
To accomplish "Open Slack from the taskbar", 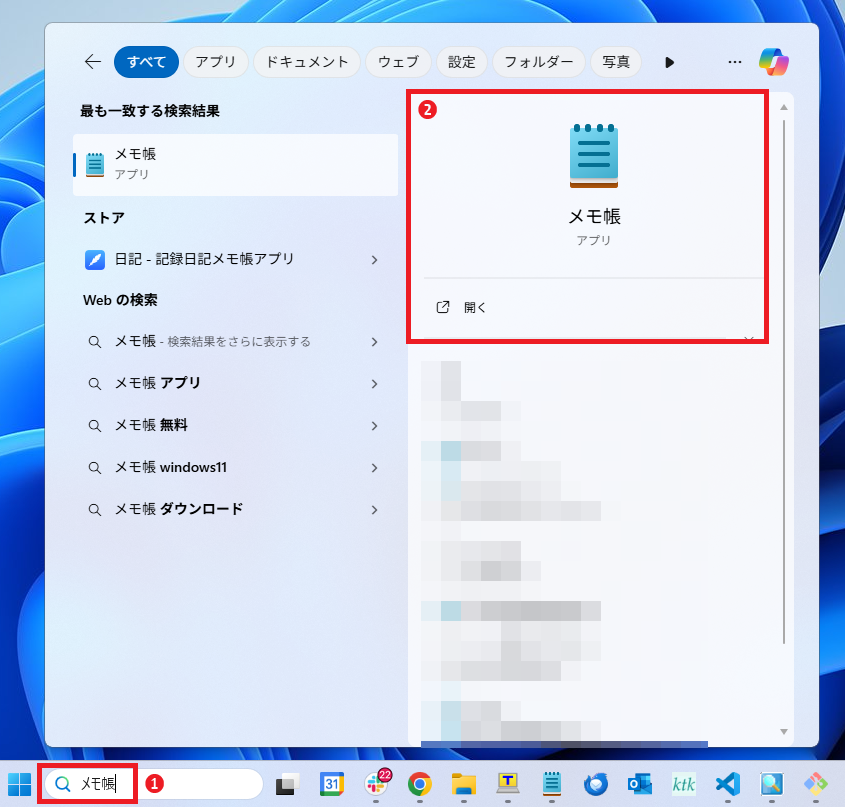I will pos(377,784).
